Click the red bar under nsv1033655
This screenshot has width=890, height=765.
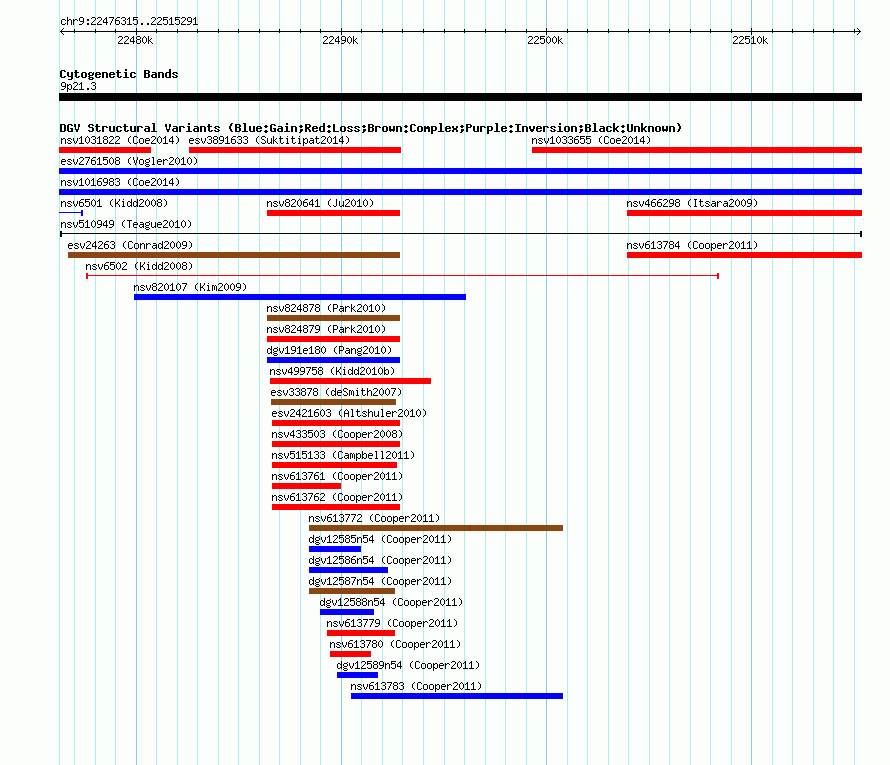[x=697, y=150]
